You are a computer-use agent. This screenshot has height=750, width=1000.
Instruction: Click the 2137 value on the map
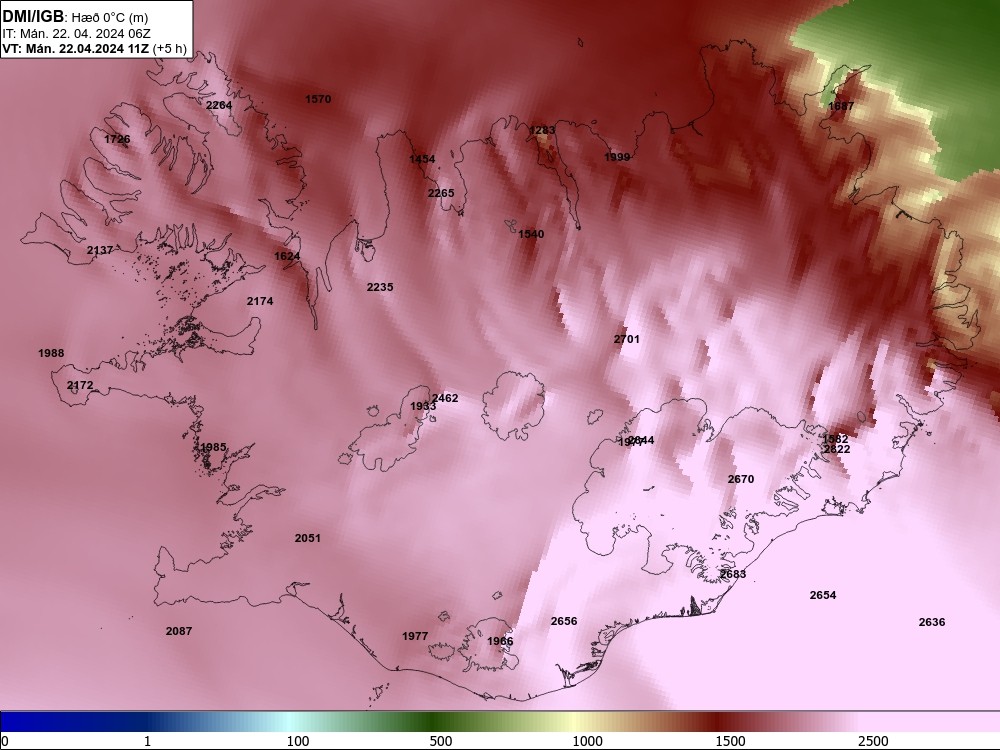tap(99, 250)
